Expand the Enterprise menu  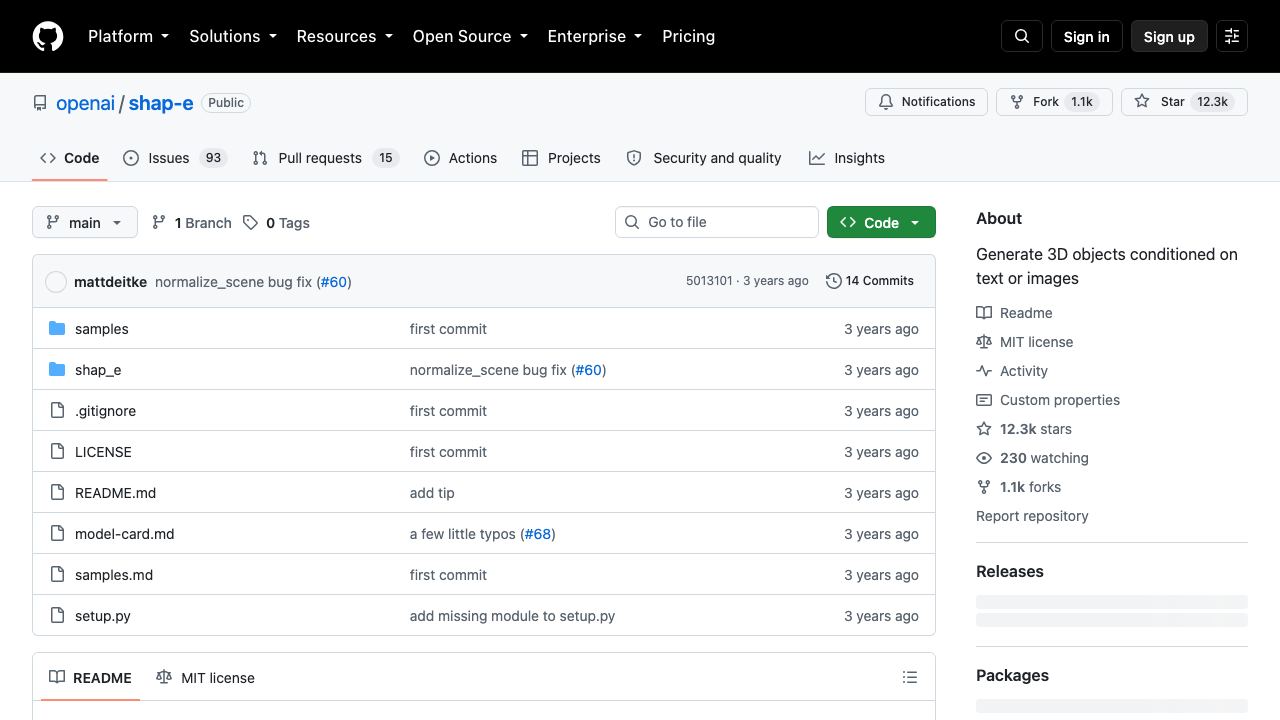(595, 36)
